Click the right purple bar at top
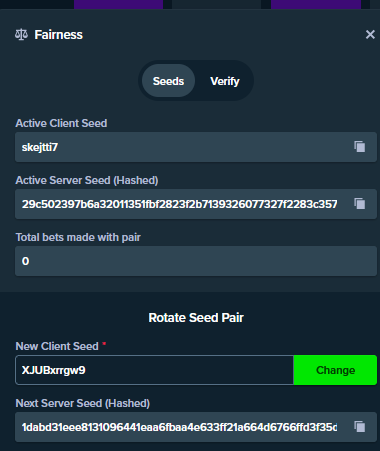380x451 pixels. (x=316, y=4)
